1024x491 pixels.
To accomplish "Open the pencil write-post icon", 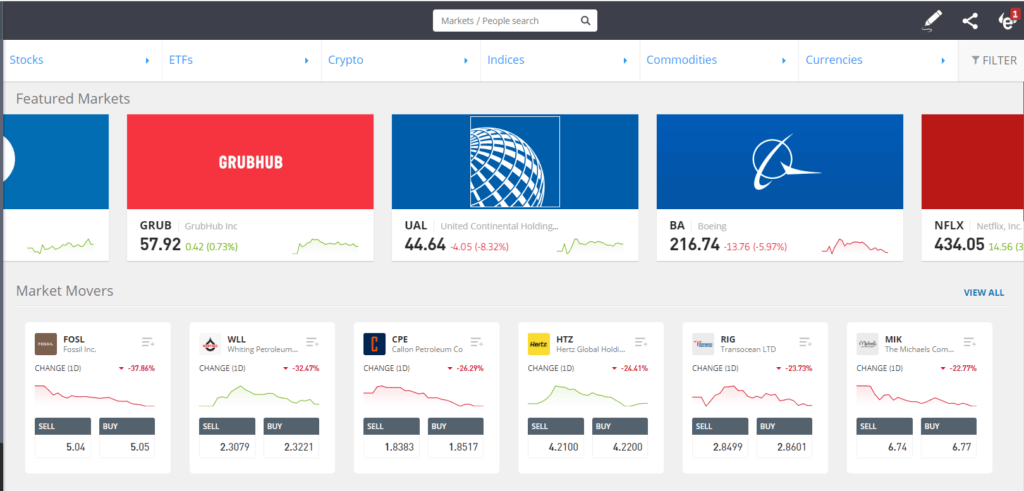I will (x=933, y=21).
